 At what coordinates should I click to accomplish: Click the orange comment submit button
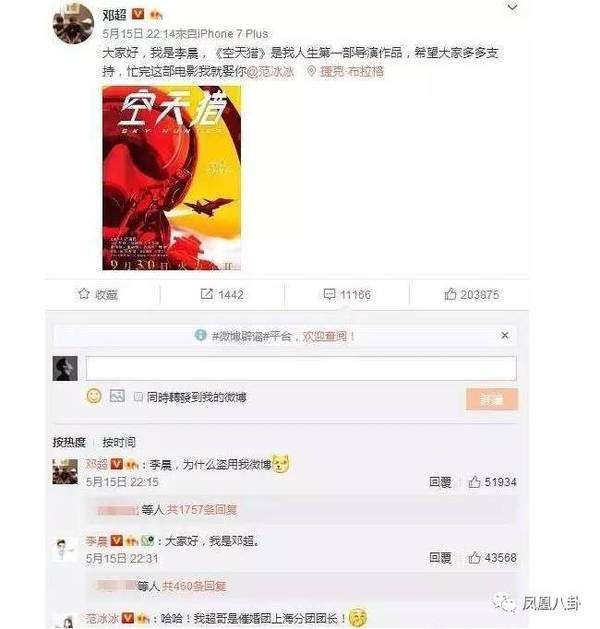point(492,399)
